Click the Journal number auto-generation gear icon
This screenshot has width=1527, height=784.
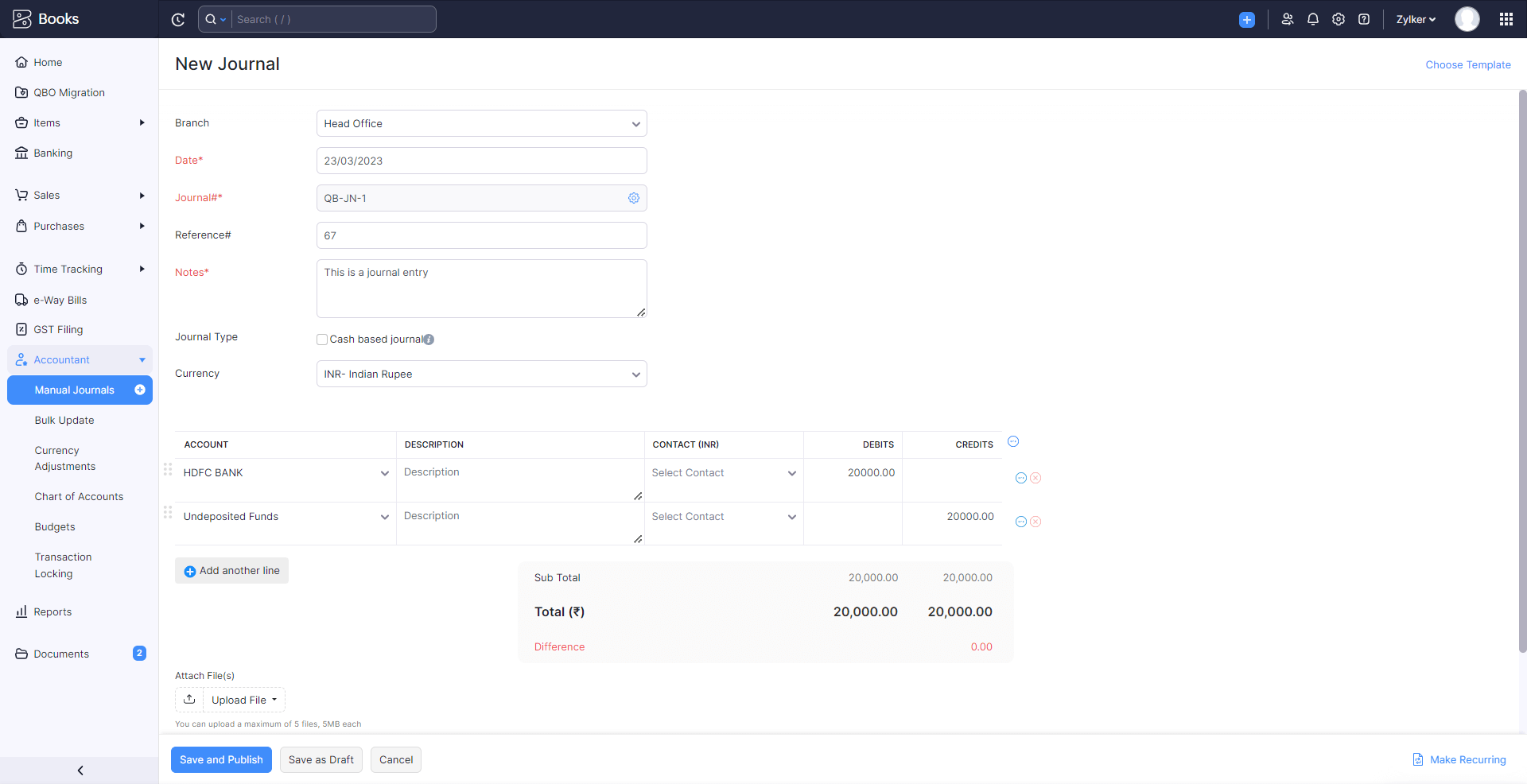pos(634,198)
